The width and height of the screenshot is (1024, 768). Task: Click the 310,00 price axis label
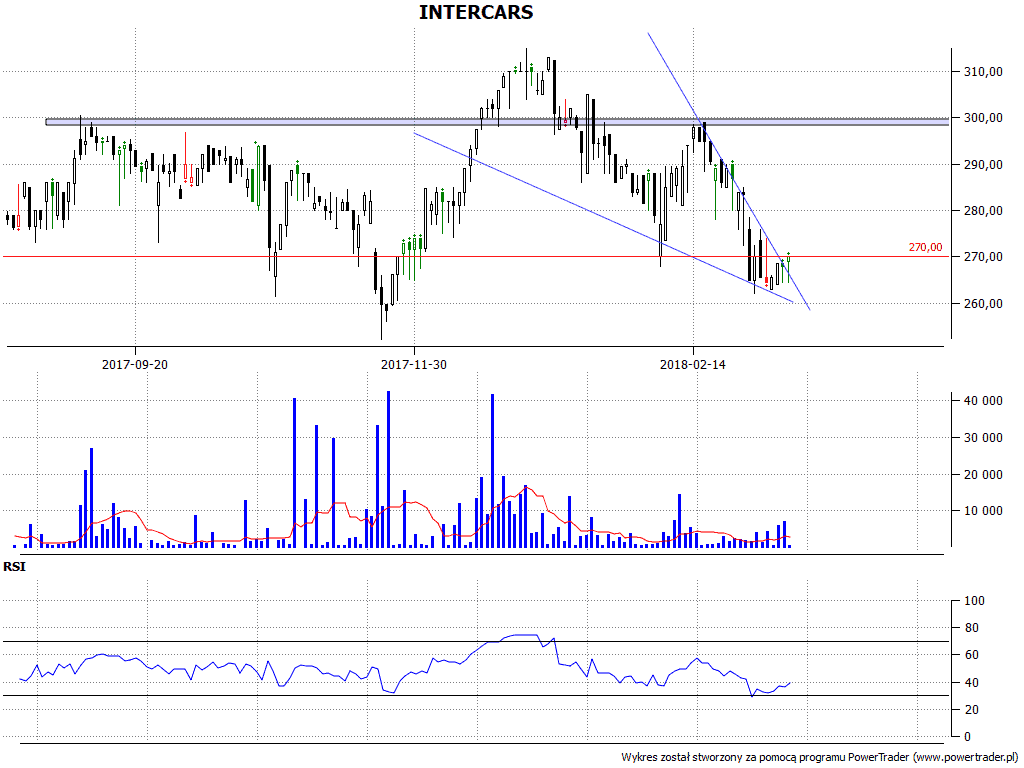pos(984,71)
